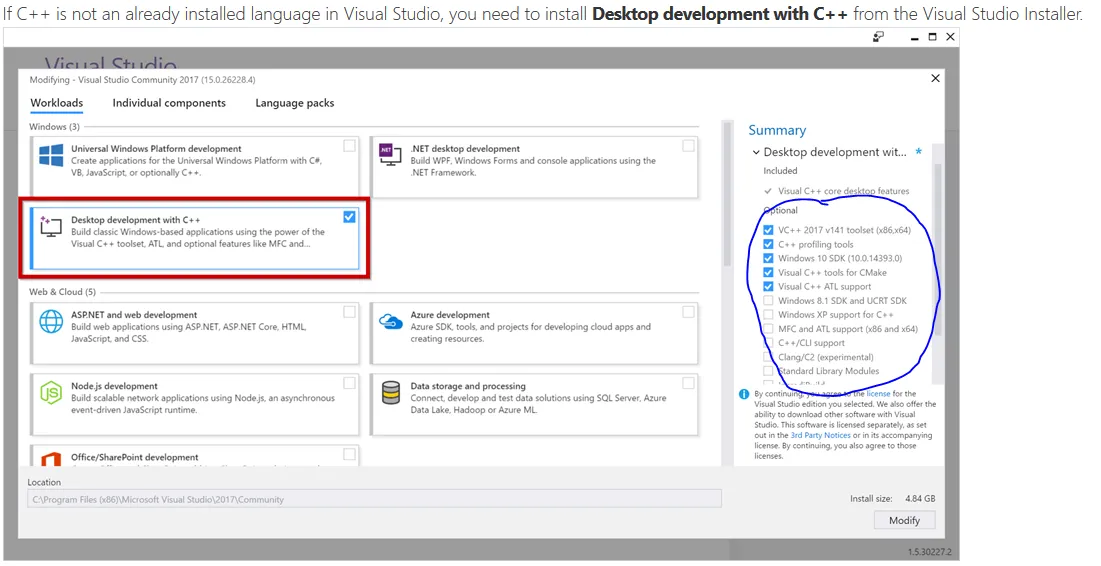Image resolution: width=1101 pixels, height=566 pixels.
Task: Click the 'Visual C++ core desktop features' text
Action: [x=843, y=191]
